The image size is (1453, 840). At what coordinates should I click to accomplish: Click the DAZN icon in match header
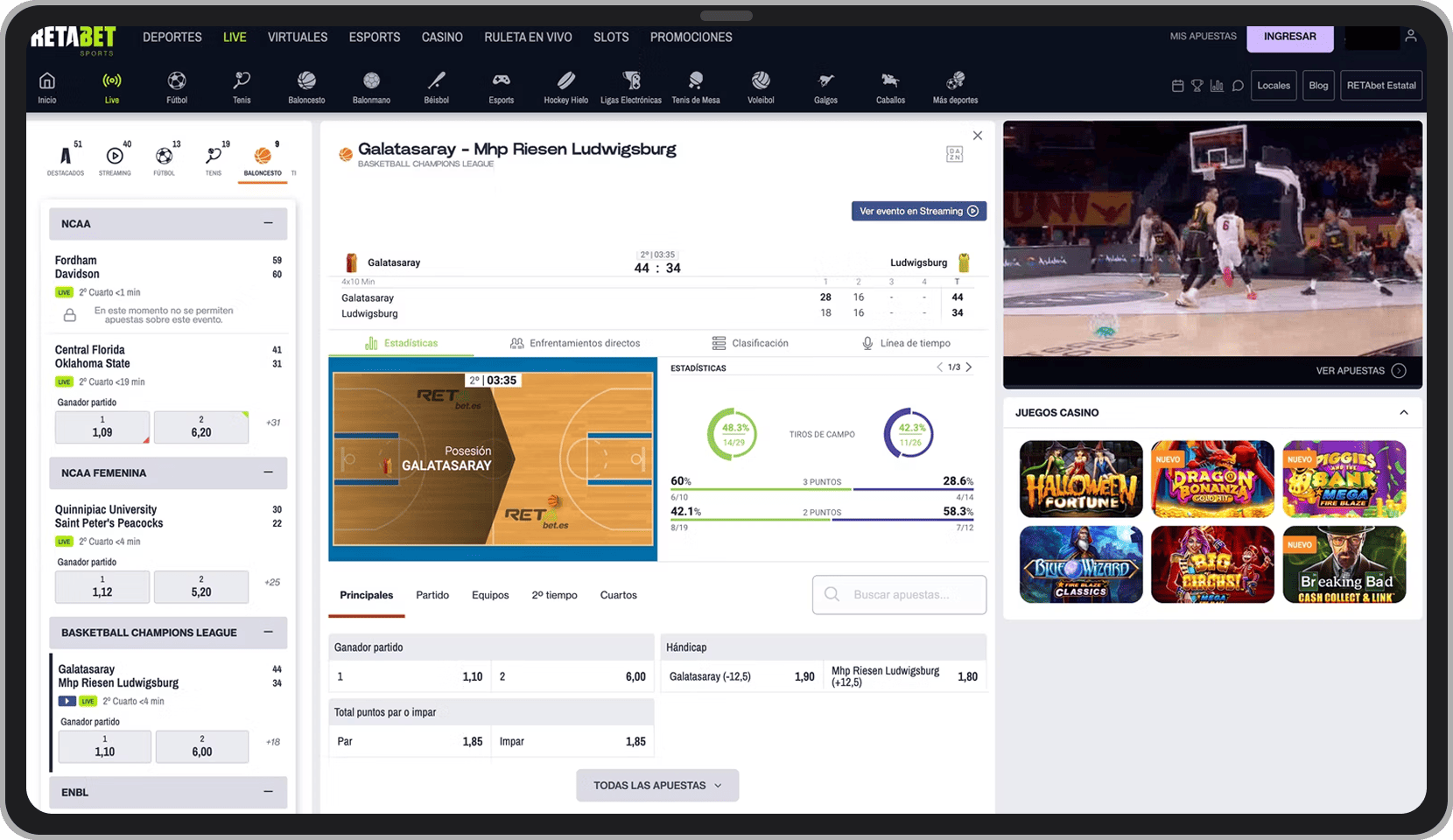(954, 154)
